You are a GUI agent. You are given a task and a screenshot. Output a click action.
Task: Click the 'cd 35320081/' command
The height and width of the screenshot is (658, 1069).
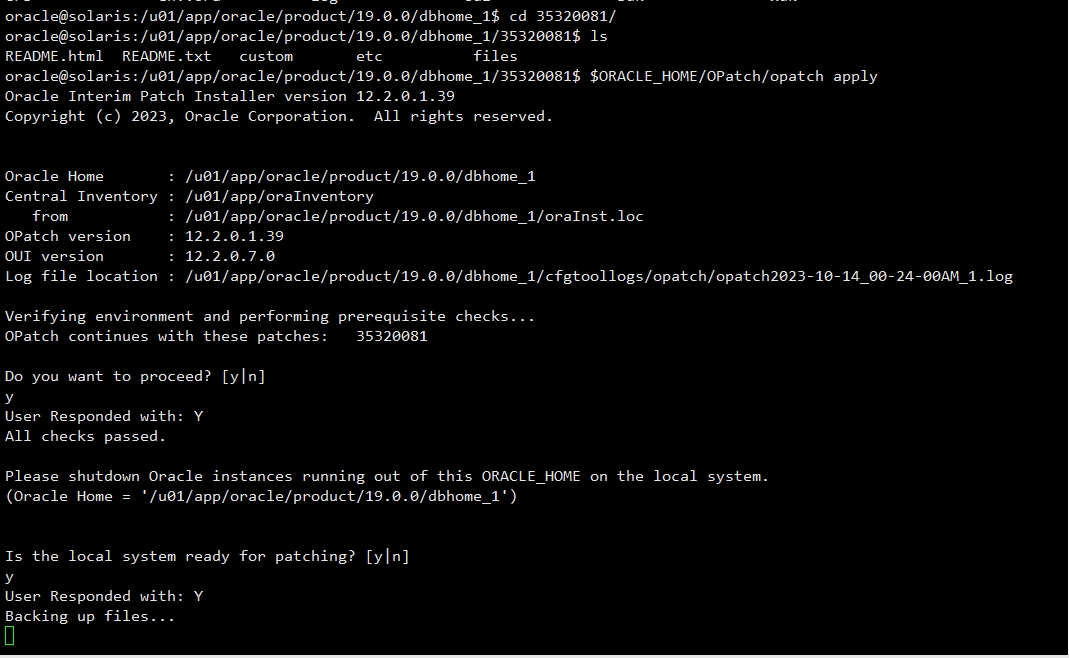click(x=562, y=16)
